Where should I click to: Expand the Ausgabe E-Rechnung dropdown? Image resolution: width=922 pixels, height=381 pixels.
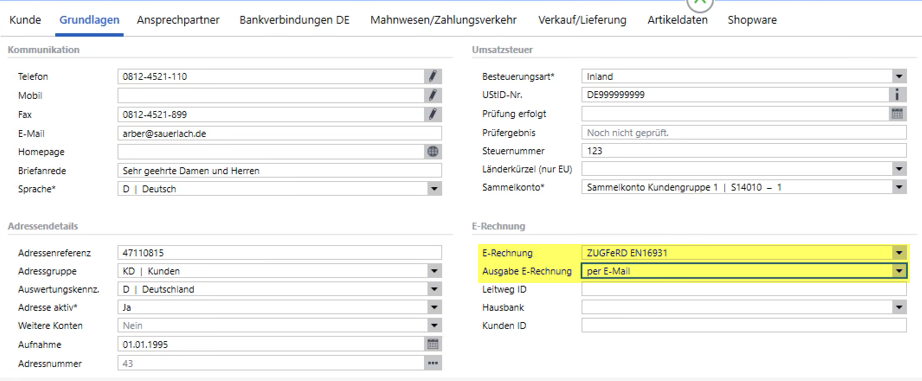coord(899,271)
